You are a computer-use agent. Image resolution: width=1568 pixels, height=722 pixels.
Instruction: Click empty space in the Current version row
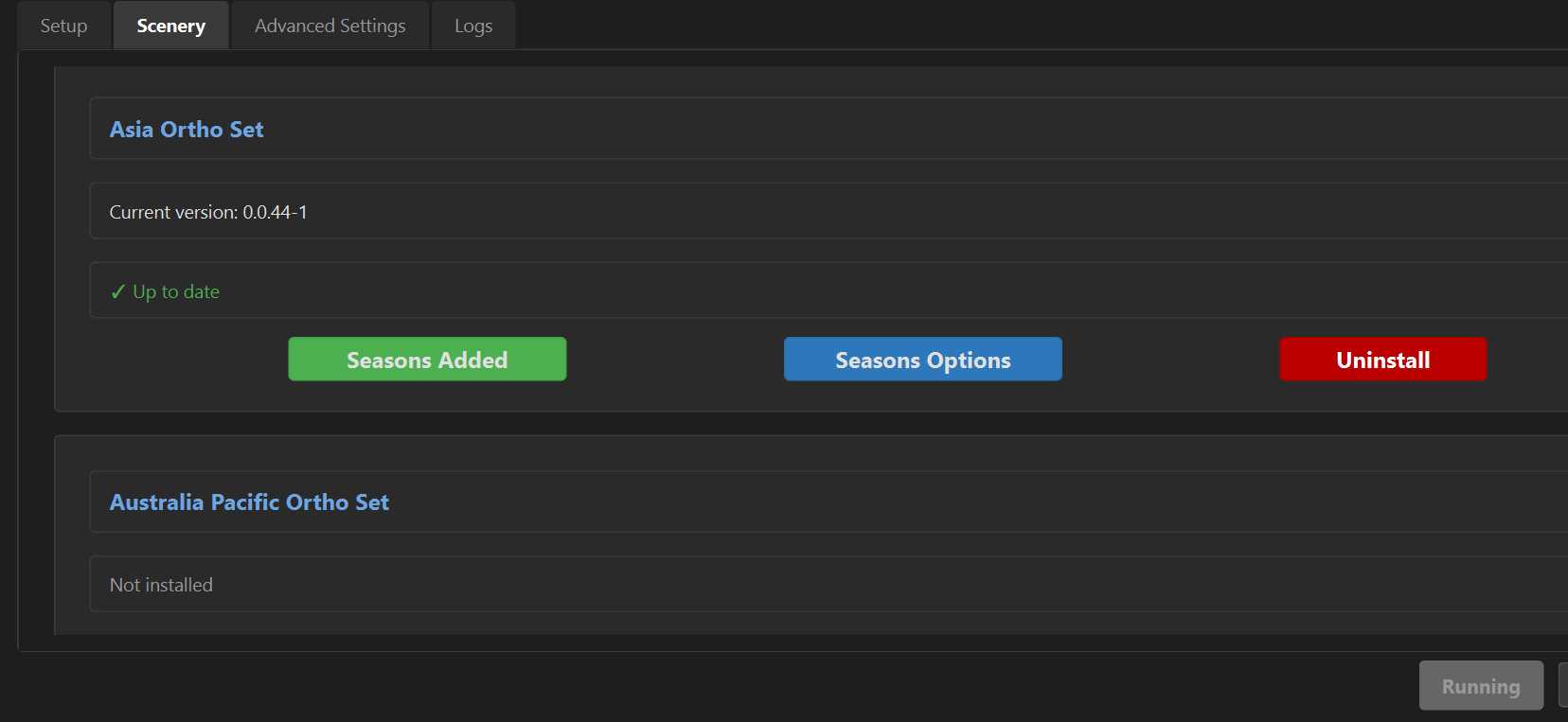852,211
